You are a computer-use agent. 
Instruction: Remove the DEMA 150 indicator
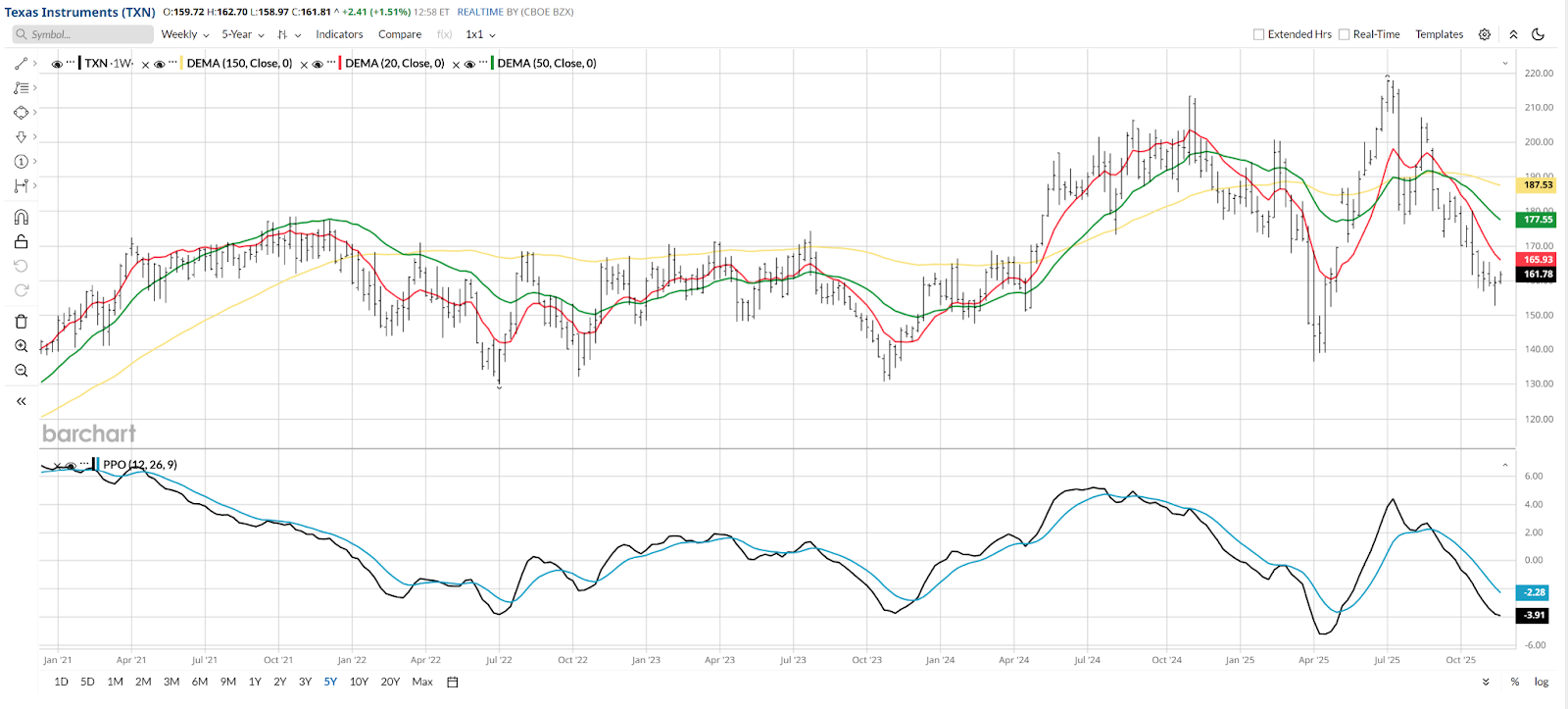coord(304,65)
